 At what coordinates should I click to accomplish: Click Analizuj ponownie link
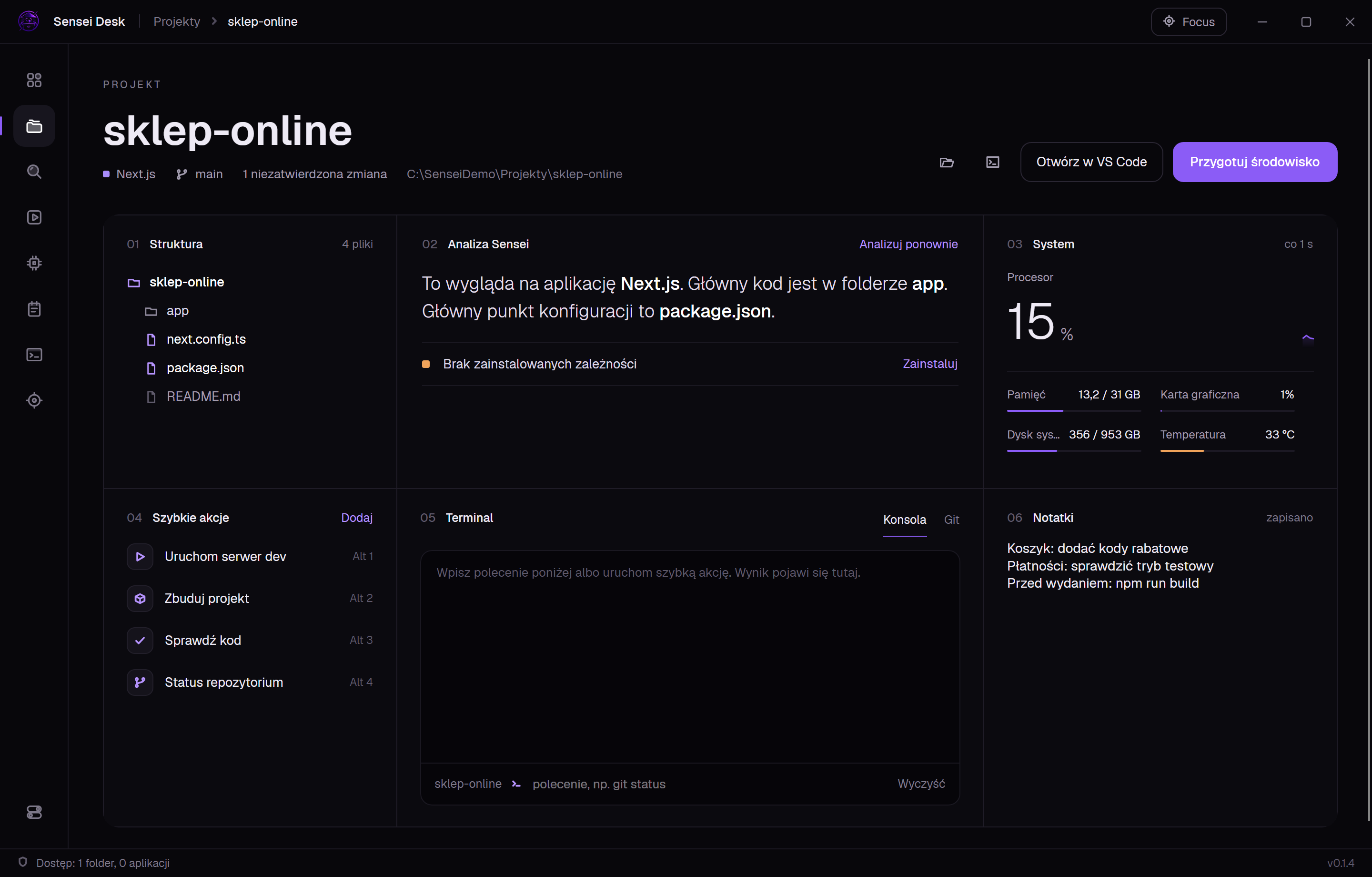[908, 244]
